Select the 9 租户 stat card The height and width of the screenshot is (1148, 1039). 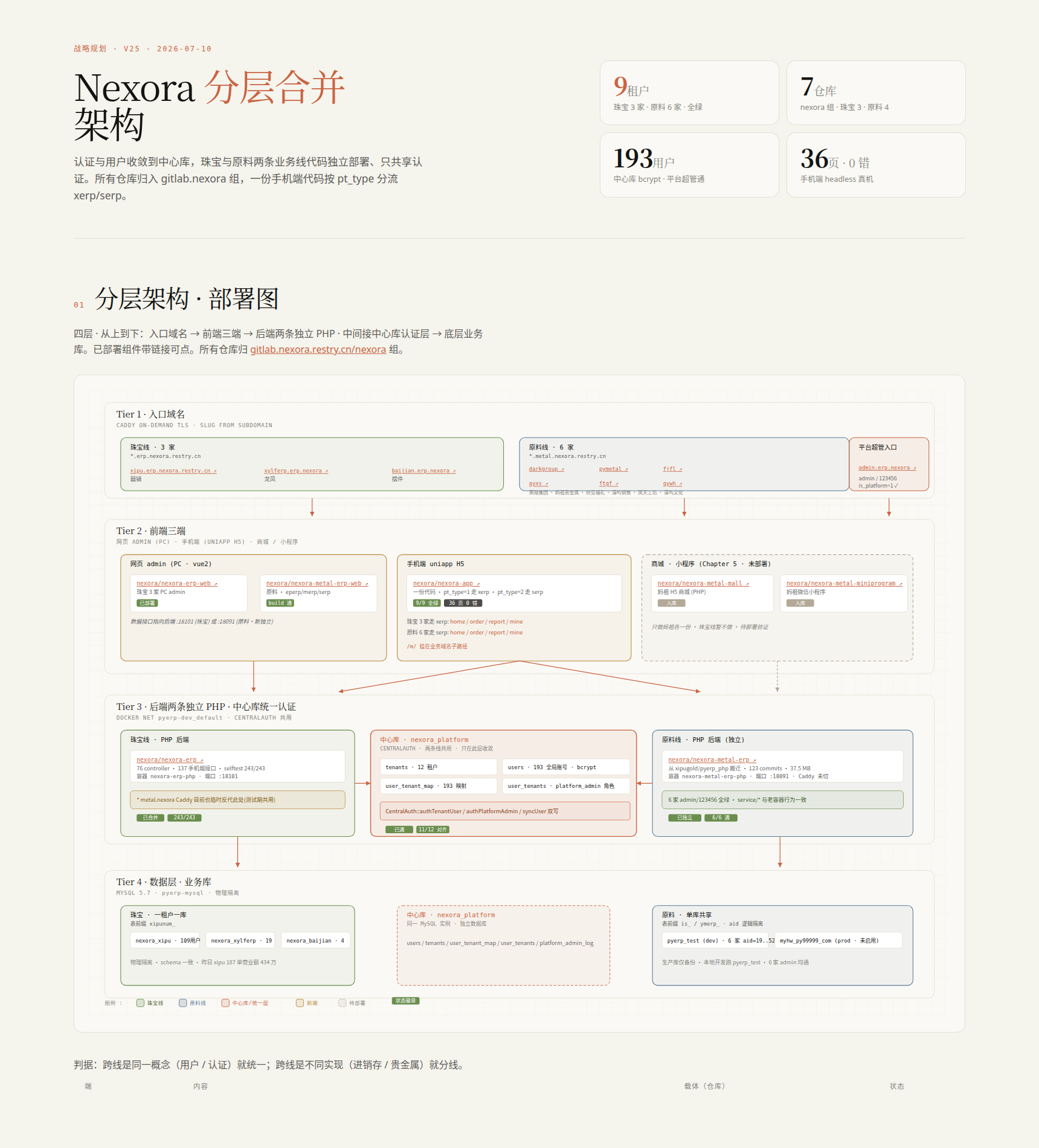(x=689, y=92)
